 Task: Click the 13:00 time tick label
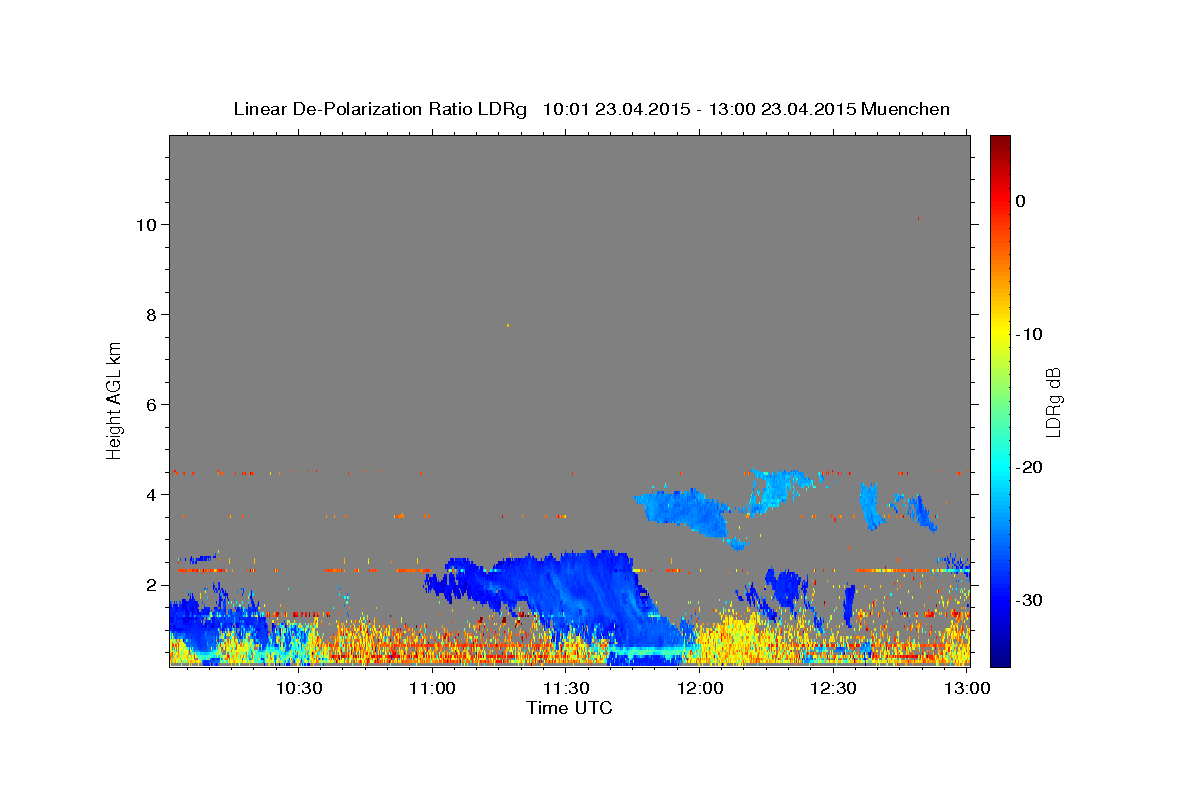967,689
